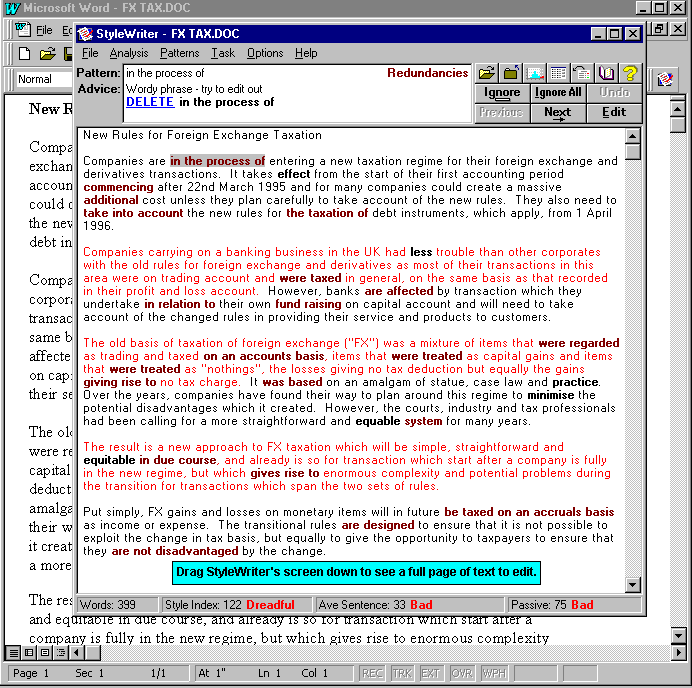
Task: Click the flagged phrase 'take into account'
Action: click(x=133, y=213)
